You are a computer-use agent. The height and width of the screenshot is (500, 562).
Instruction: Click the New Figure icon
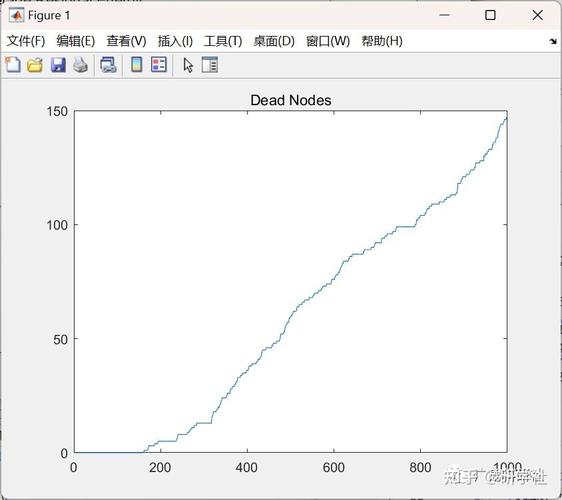coord(13,65)
